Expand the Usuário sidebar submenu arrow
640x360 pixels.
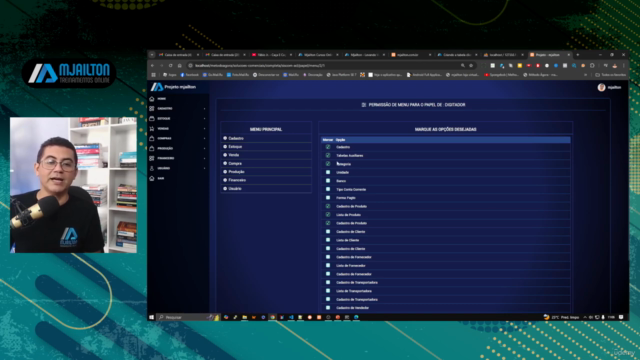[x=204, y=168]
